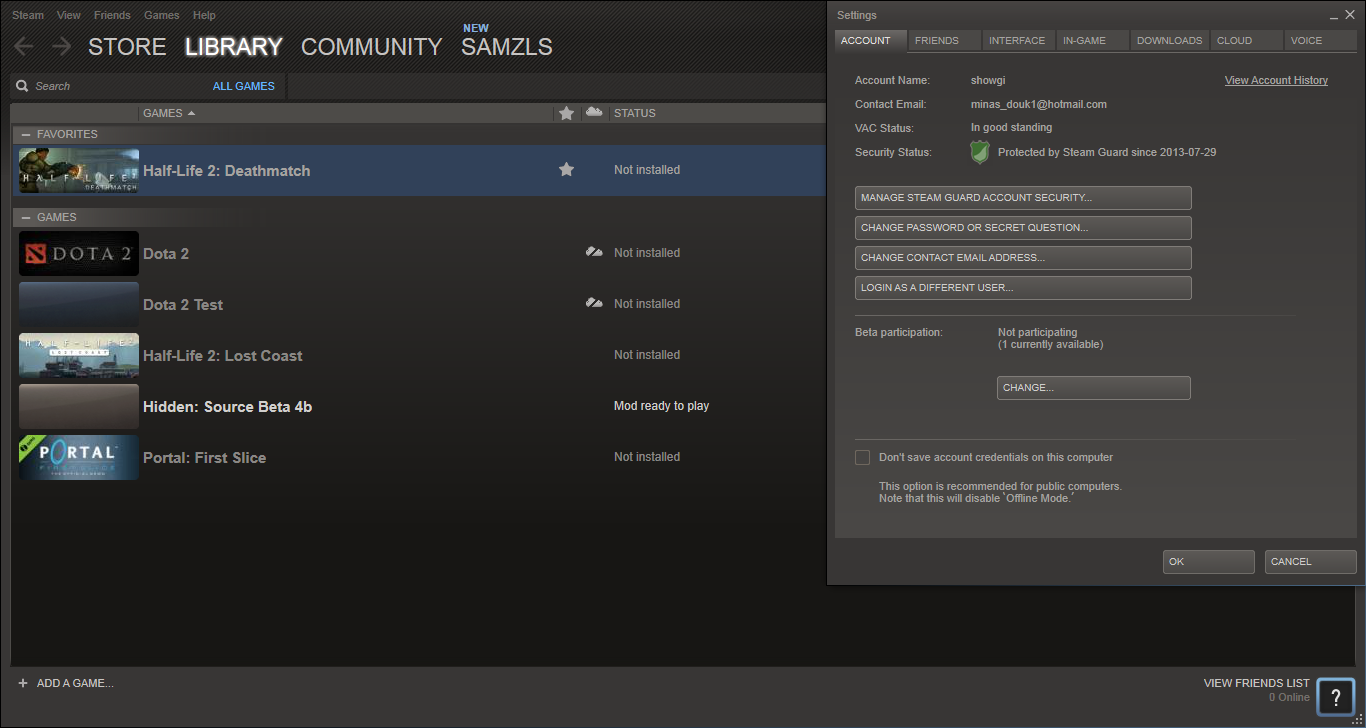Viewport: 1366px width, 728px height.
Task: Open help with the question mark icon
Action: click(x=1335, y=697)
